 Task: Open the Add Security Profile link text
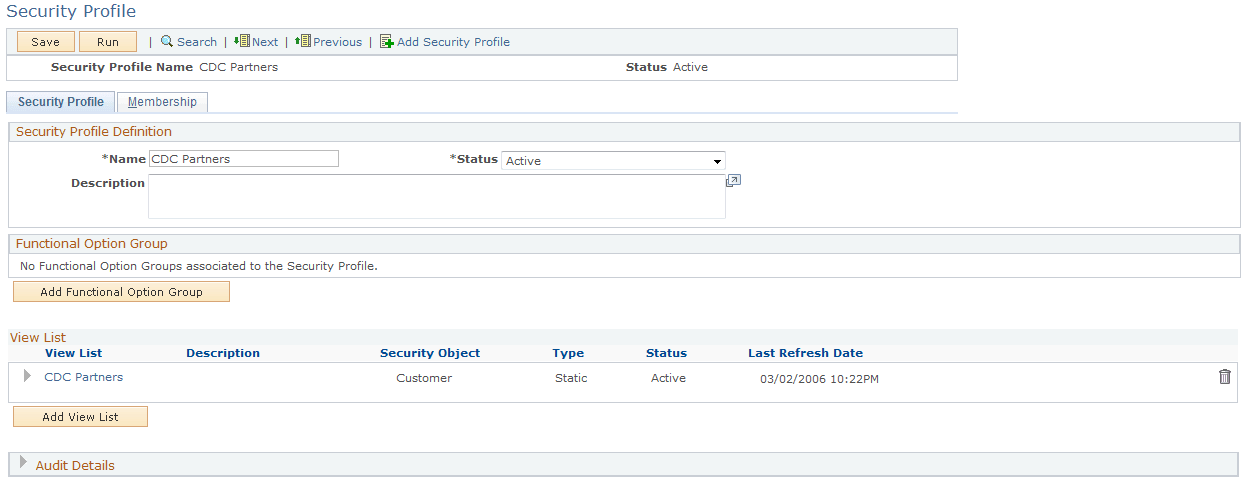(x=453, y=42)
